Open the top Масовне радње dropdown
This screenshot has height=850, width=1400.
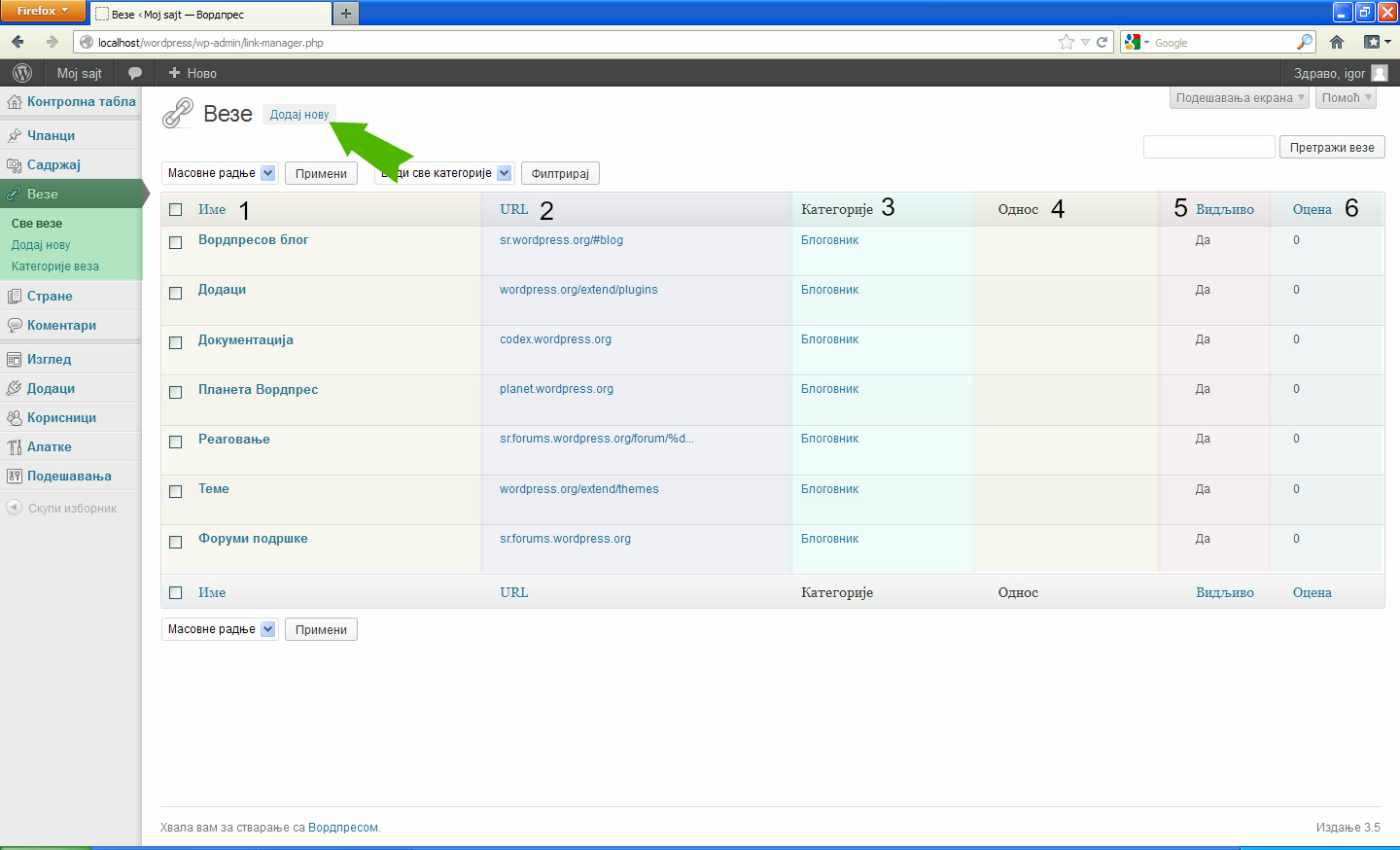(x=220, y=173)
